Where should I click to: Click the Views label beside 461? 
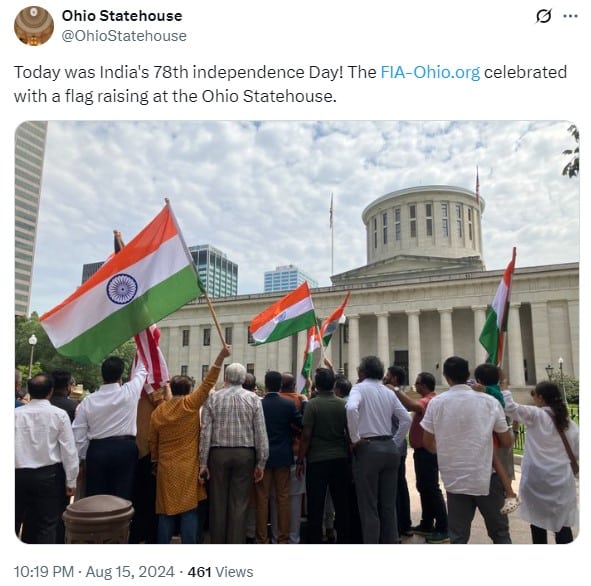click(x=234, y=572)
